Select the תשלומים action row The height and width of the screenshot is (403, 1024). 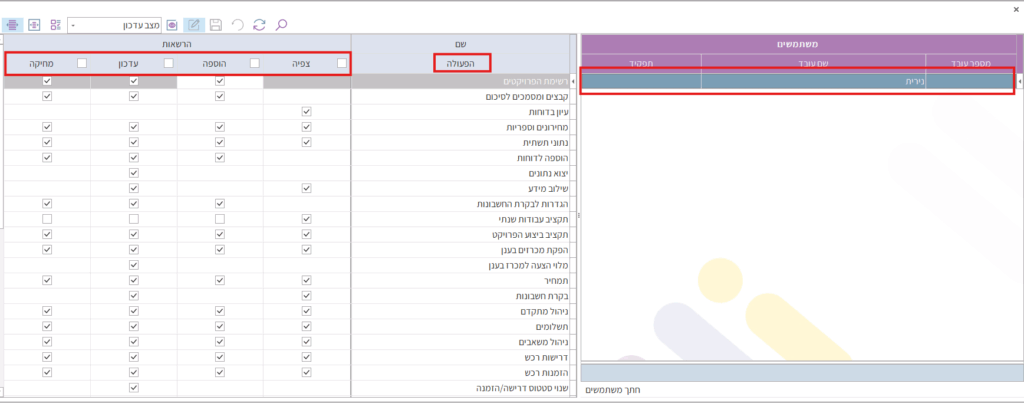pos(460,326)
